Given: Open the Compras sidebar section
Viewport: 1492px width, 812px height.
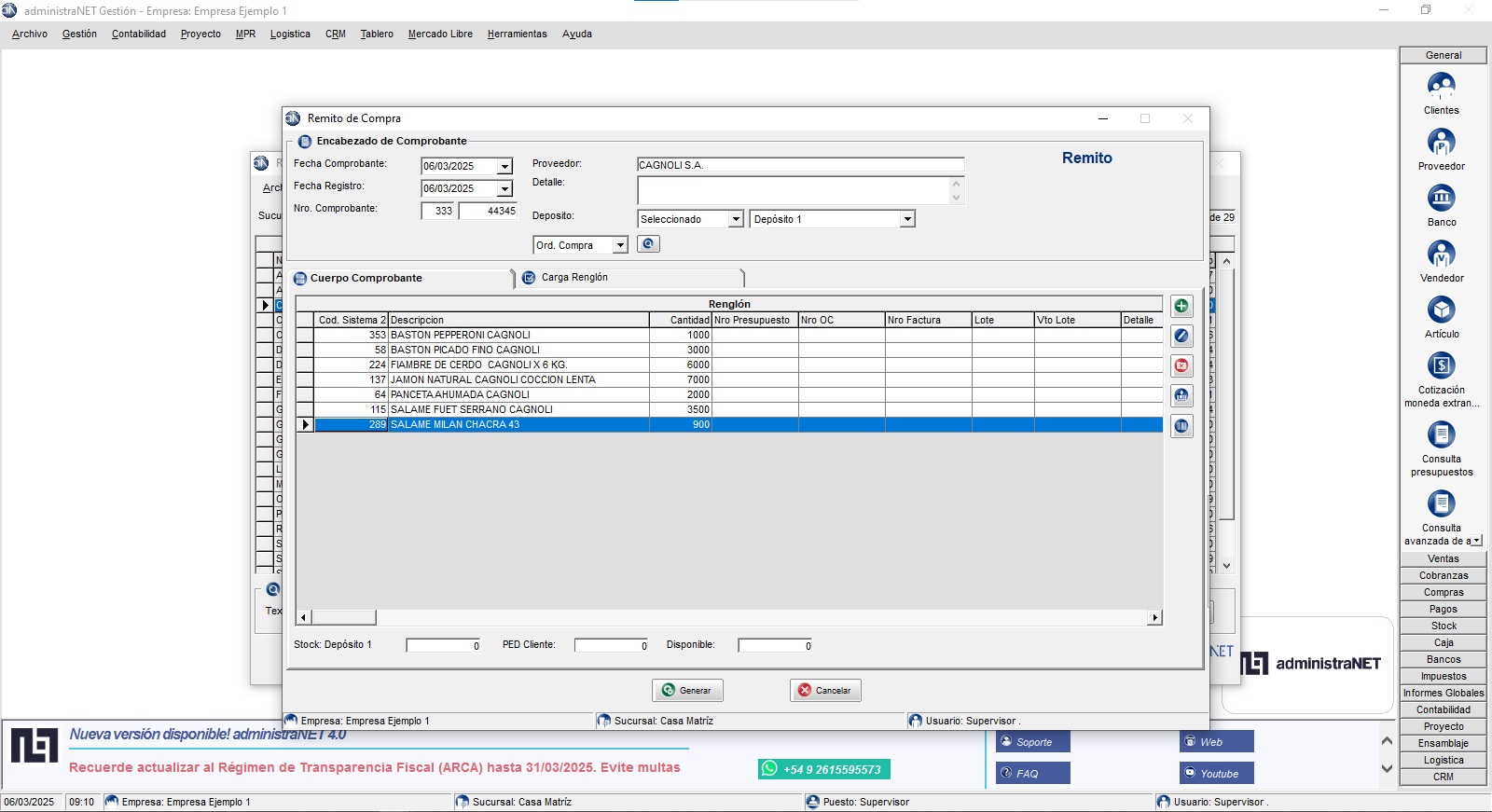Looking at the screenshot, I should tap(1444, 592).
